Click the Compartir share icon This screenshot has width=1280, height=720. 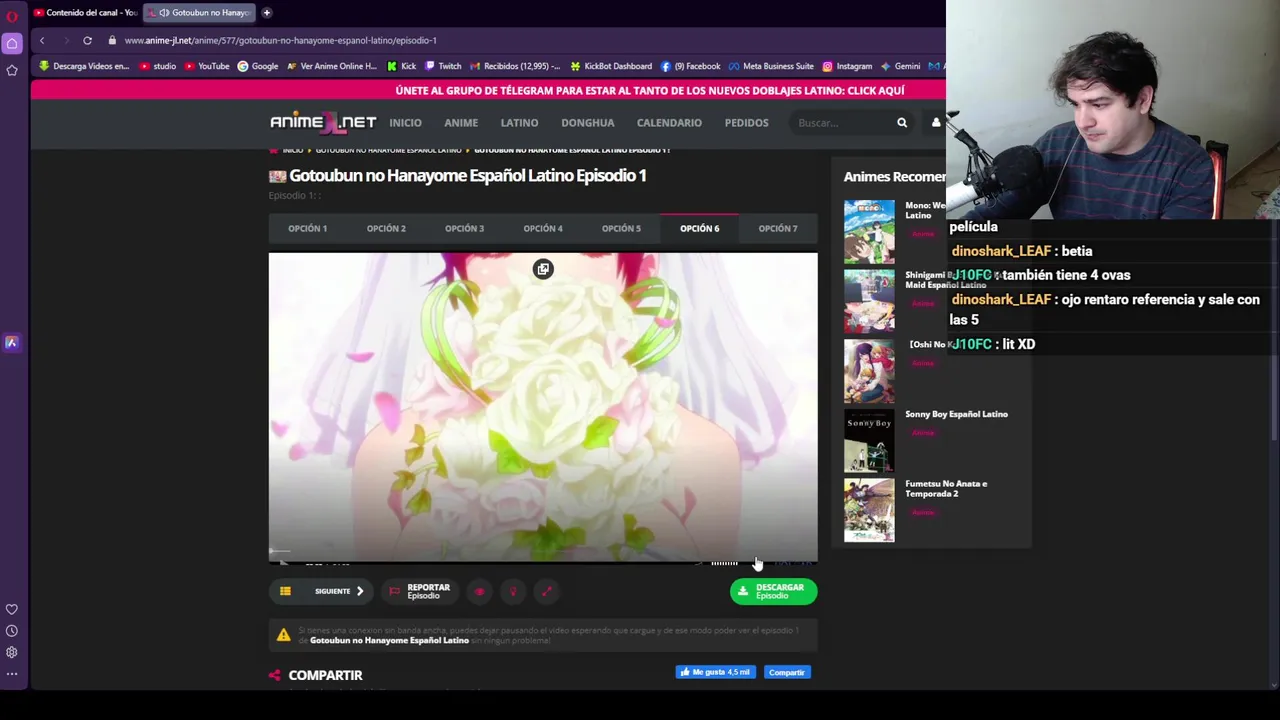click(x=275, y=675)
